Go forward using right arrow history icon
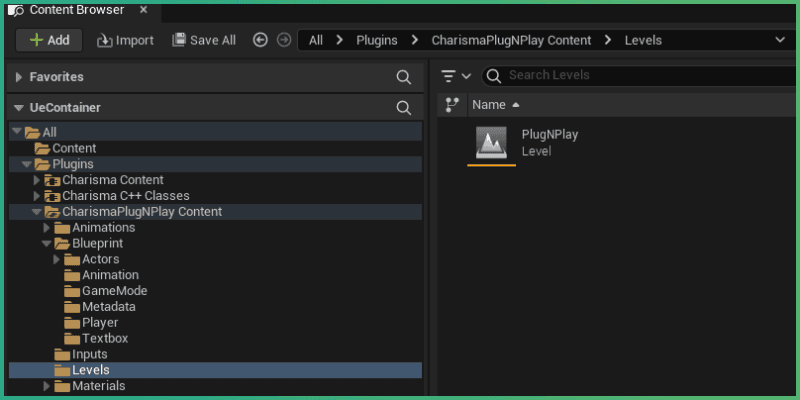 [x=284, y=40]
